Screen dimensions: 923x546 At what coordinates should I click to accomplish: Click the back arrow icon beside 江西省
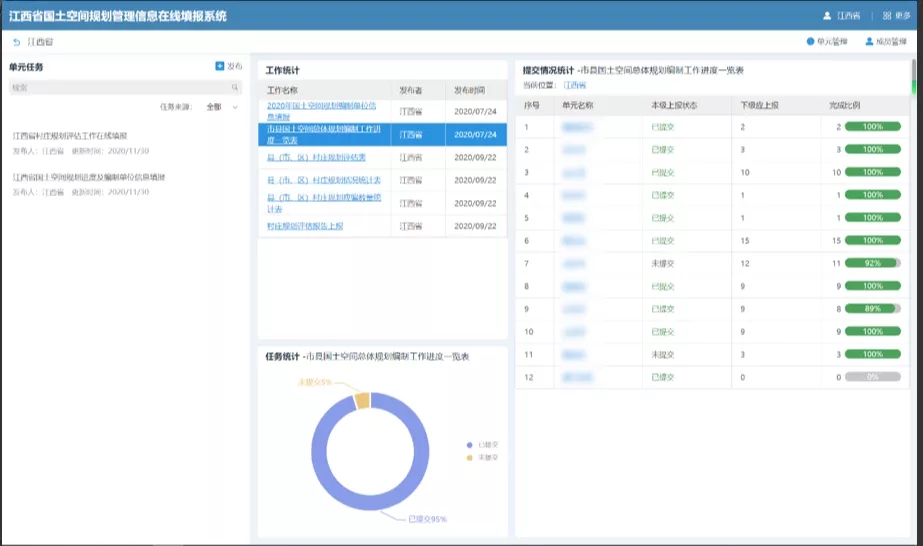point(16,42)
